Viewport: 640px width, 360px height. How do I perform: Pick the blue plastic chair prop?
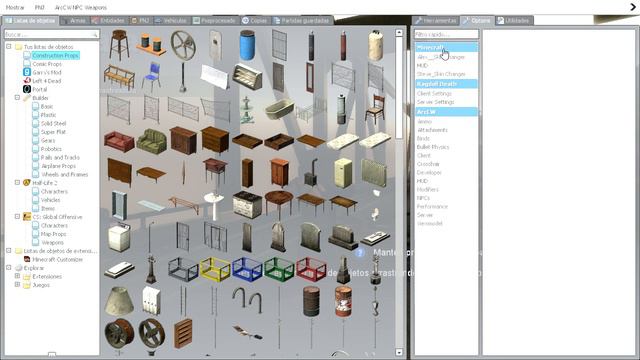151,76
